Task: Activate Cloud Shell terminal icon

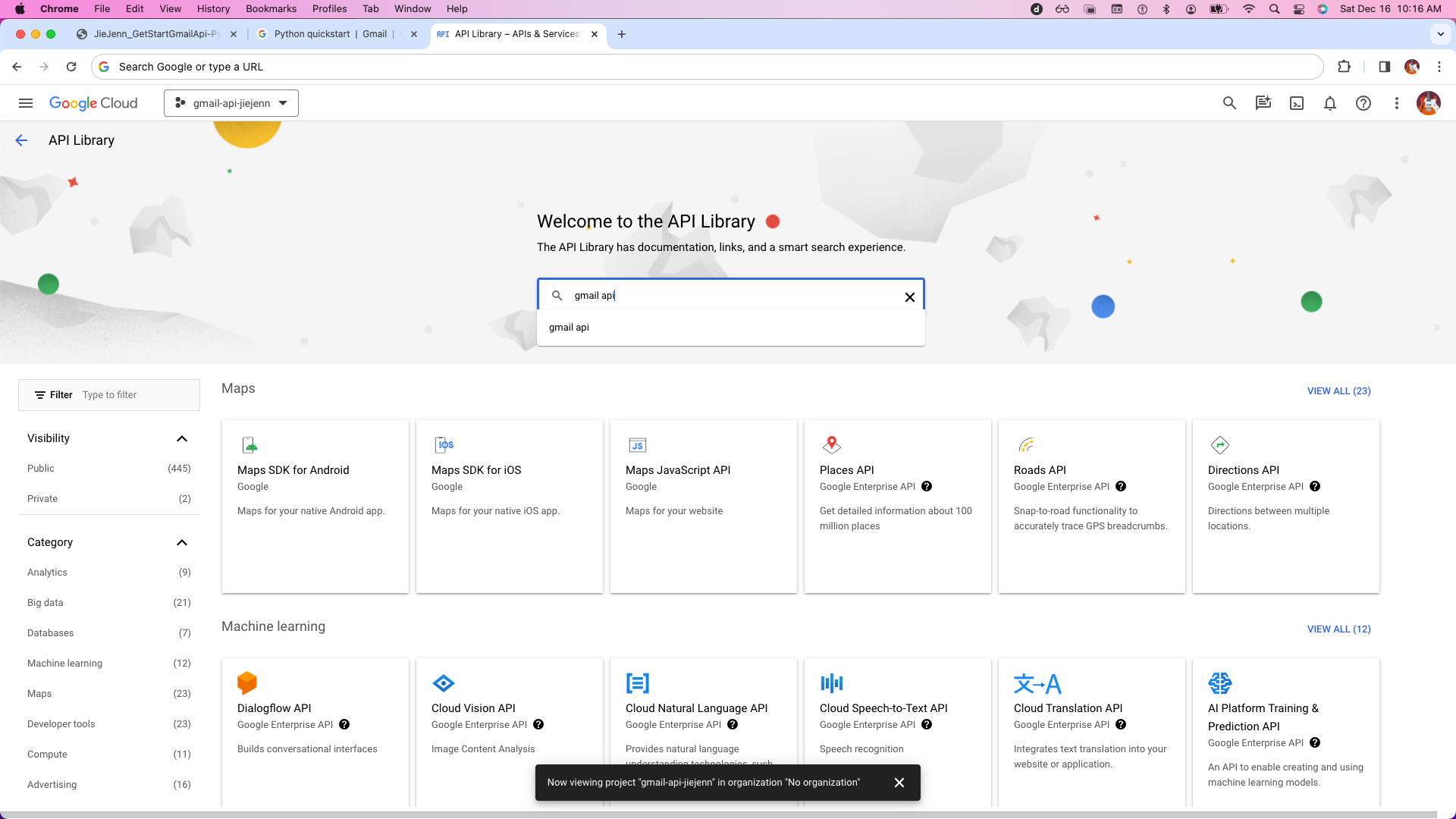Action: point(1297,103)
